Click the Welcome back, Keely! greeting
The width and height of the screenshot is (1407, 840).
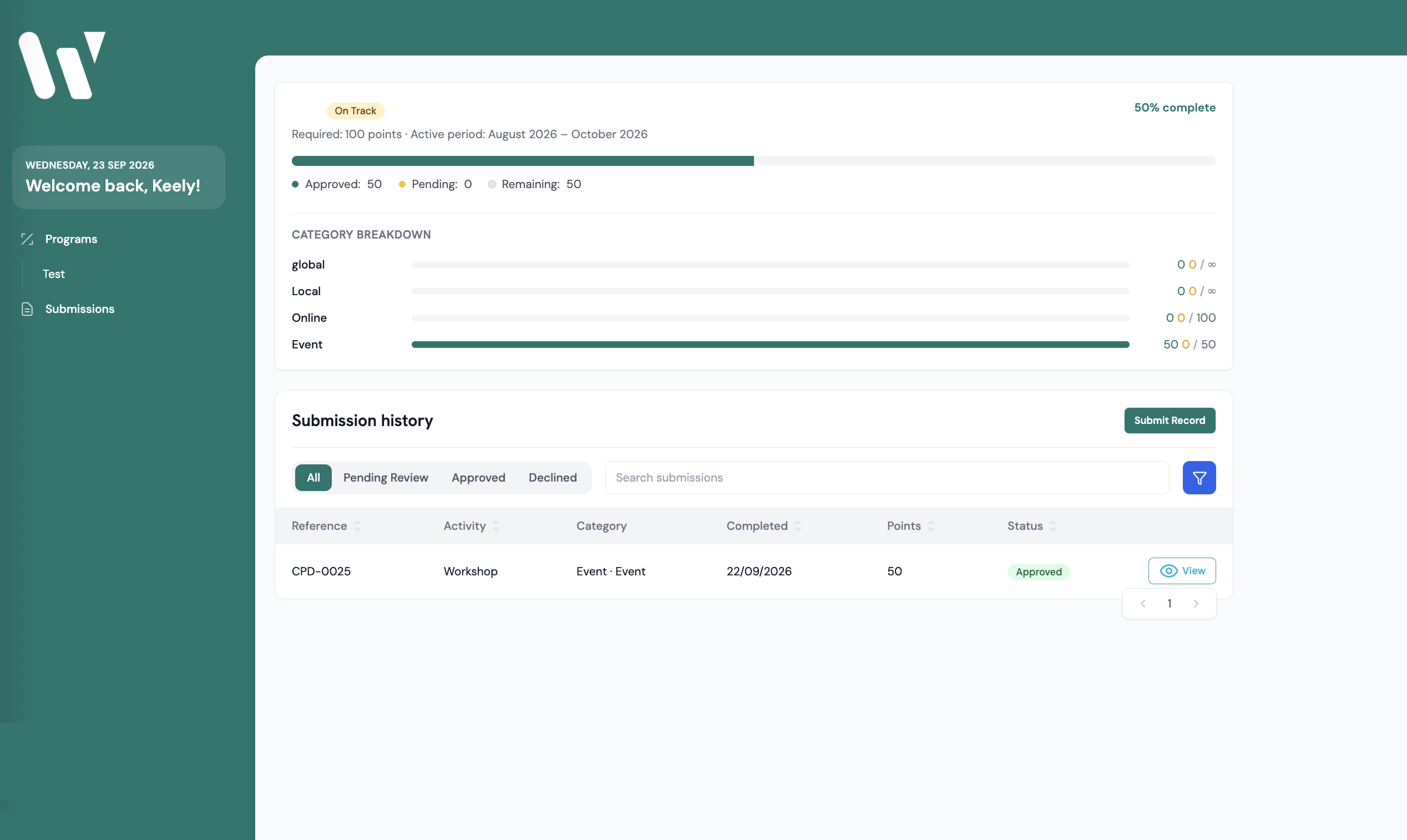[113, 186]
